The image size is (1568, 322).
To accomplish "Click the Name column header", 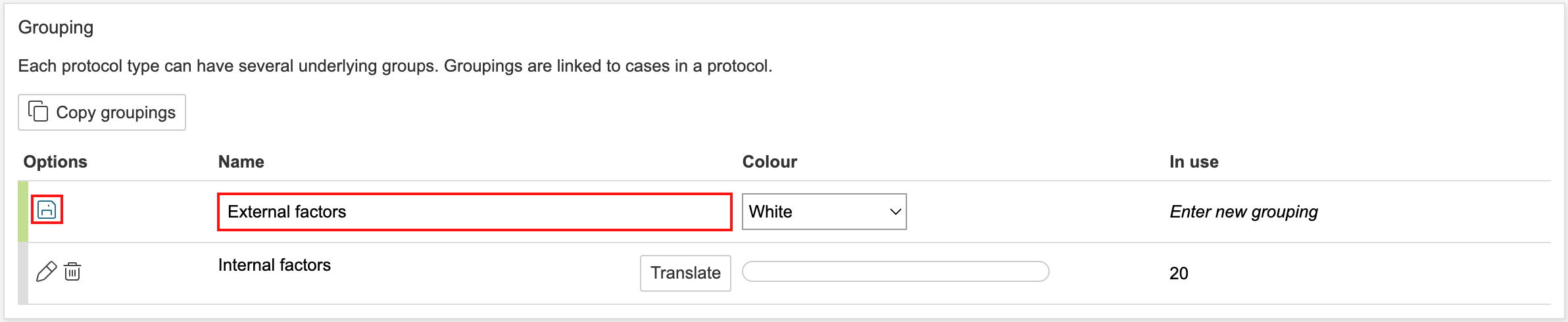I will pyautogui.click(x=241, y=162).
